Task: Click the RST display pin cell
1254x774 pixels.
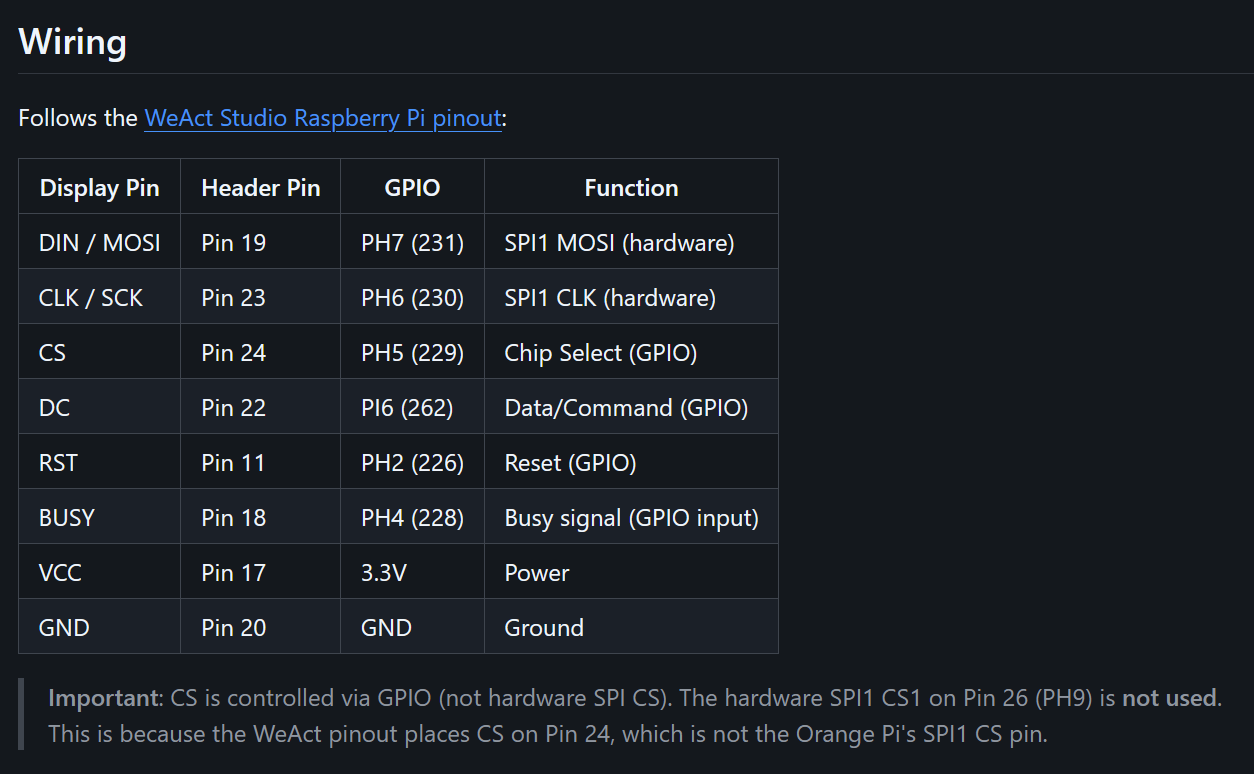Action: pos(58,463)
